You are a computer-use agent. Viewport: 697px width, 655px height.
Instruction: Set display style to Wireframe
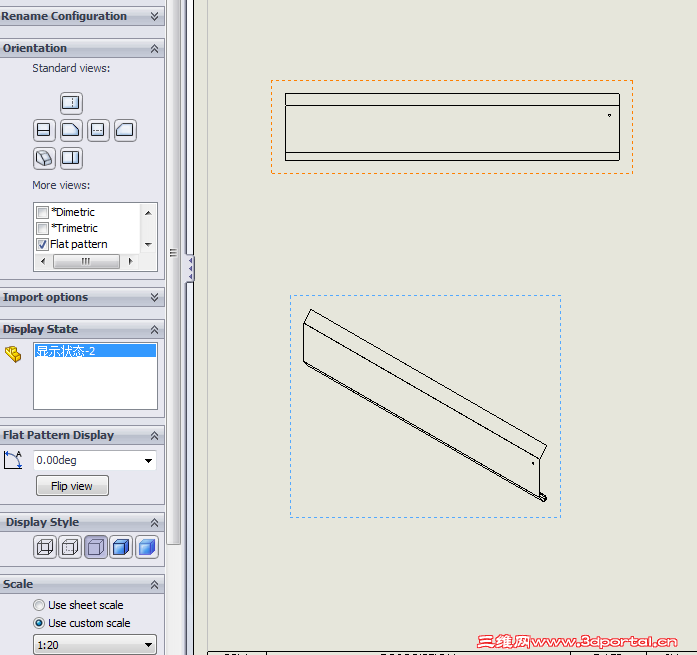point(45,547)
